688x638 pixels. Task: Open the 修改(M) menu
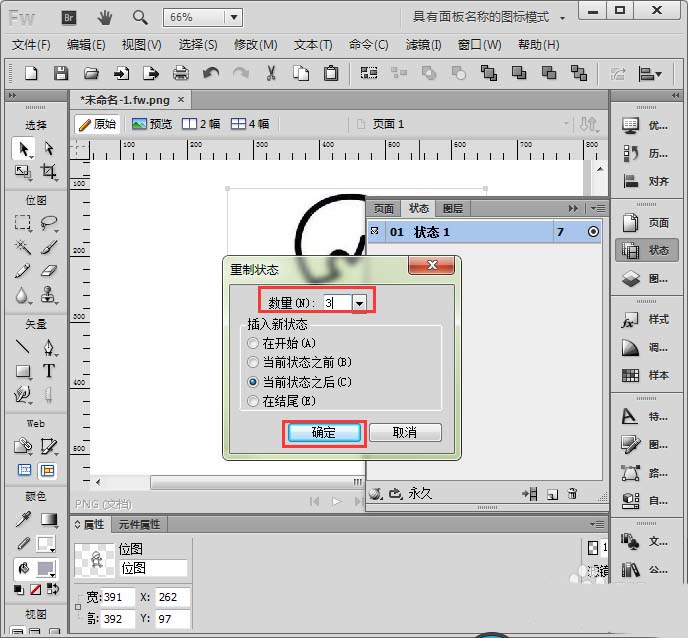pyautogui.click(x=255, y=45)
